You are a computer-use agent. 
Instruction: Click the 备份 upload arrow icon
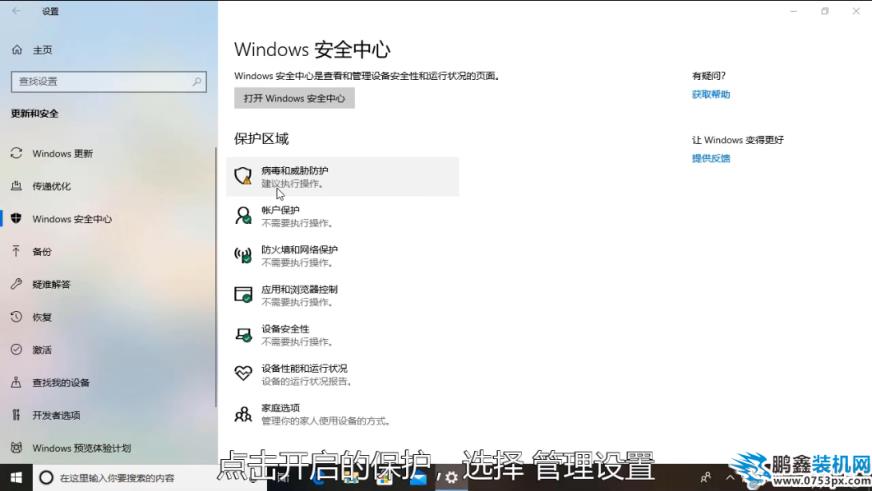pyautogui.click(x=16, y=251)
